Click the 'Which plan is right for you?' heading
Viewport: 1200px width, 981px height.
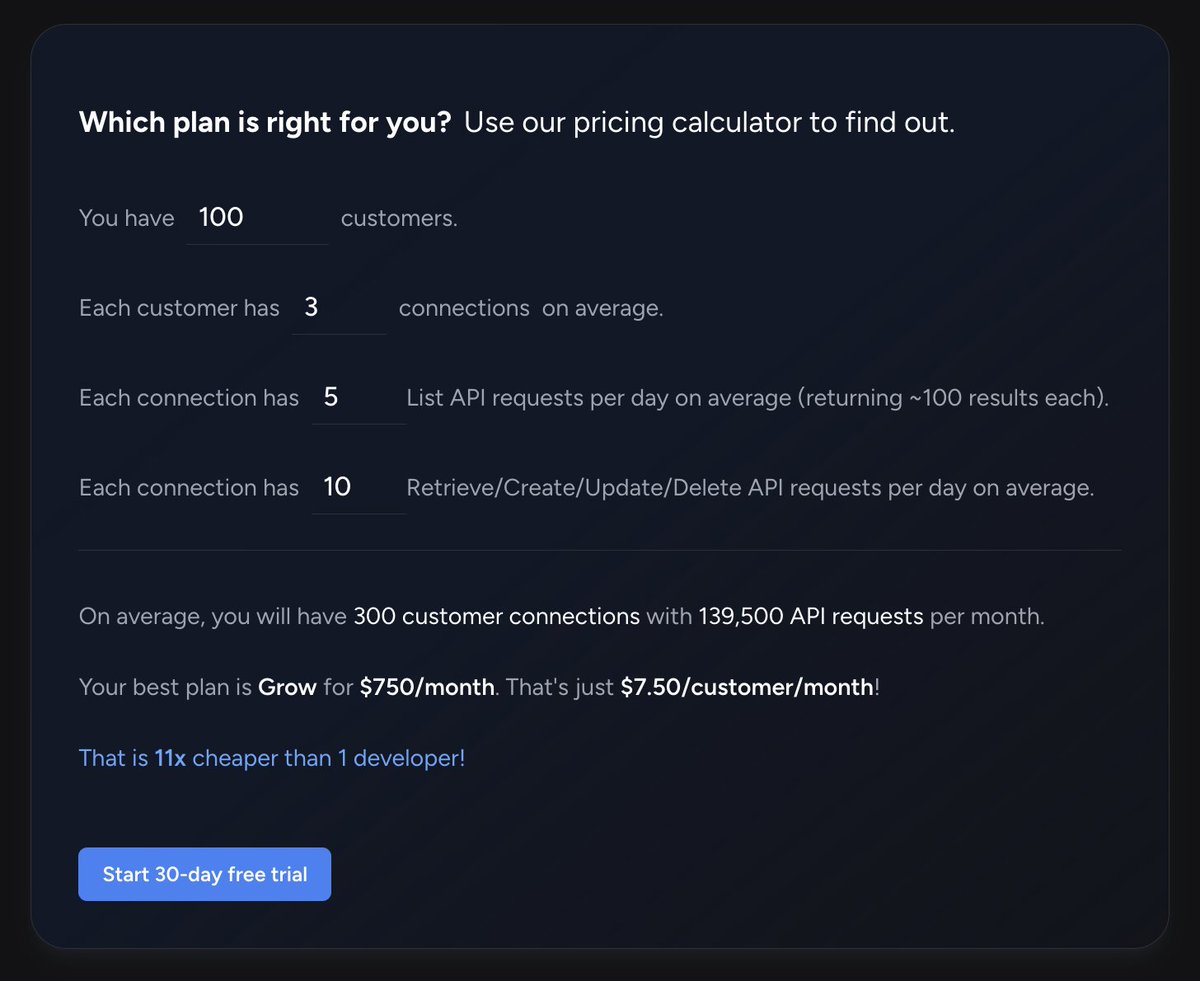tap(265, 123)
